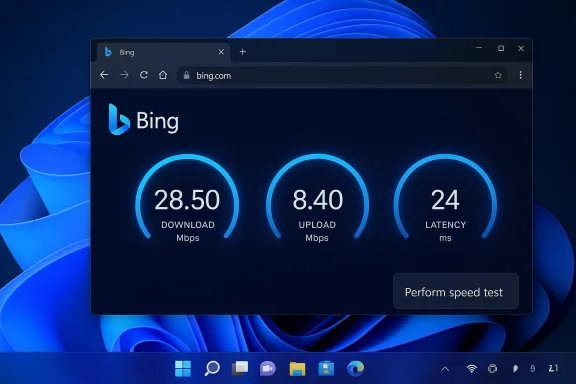Screen dimensions: 576x384
Task: Click the 8.40 upload speed value
Action: pos(317,200)
